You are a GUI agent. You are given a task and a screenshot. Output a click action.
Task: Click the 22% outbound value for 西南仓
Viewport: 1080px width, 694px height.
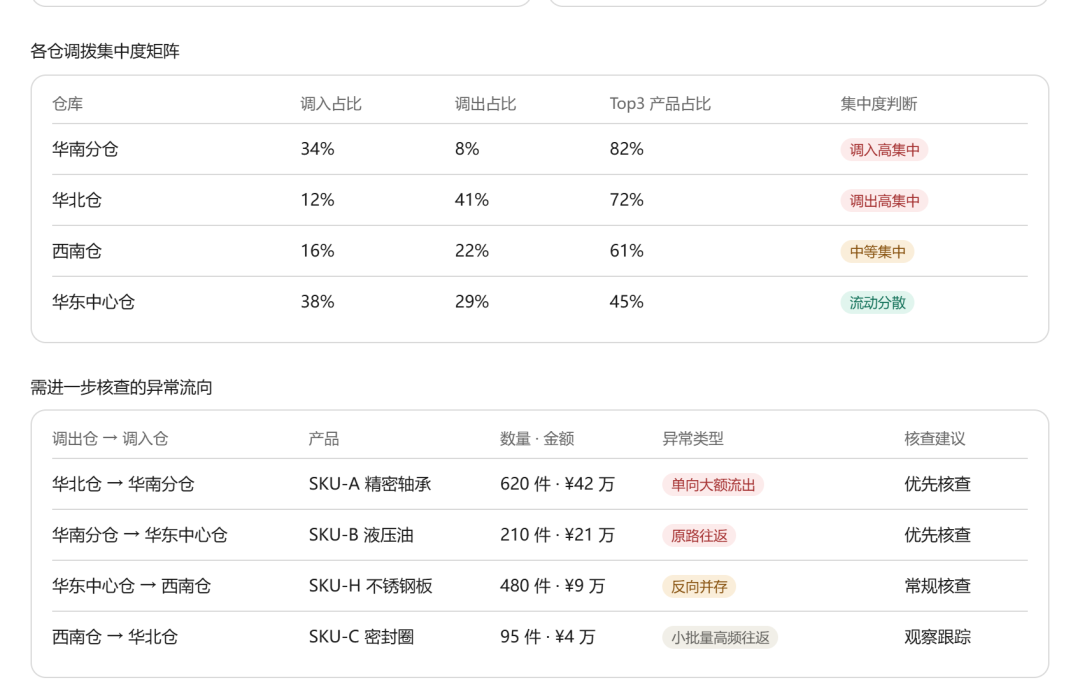point(472,251)
